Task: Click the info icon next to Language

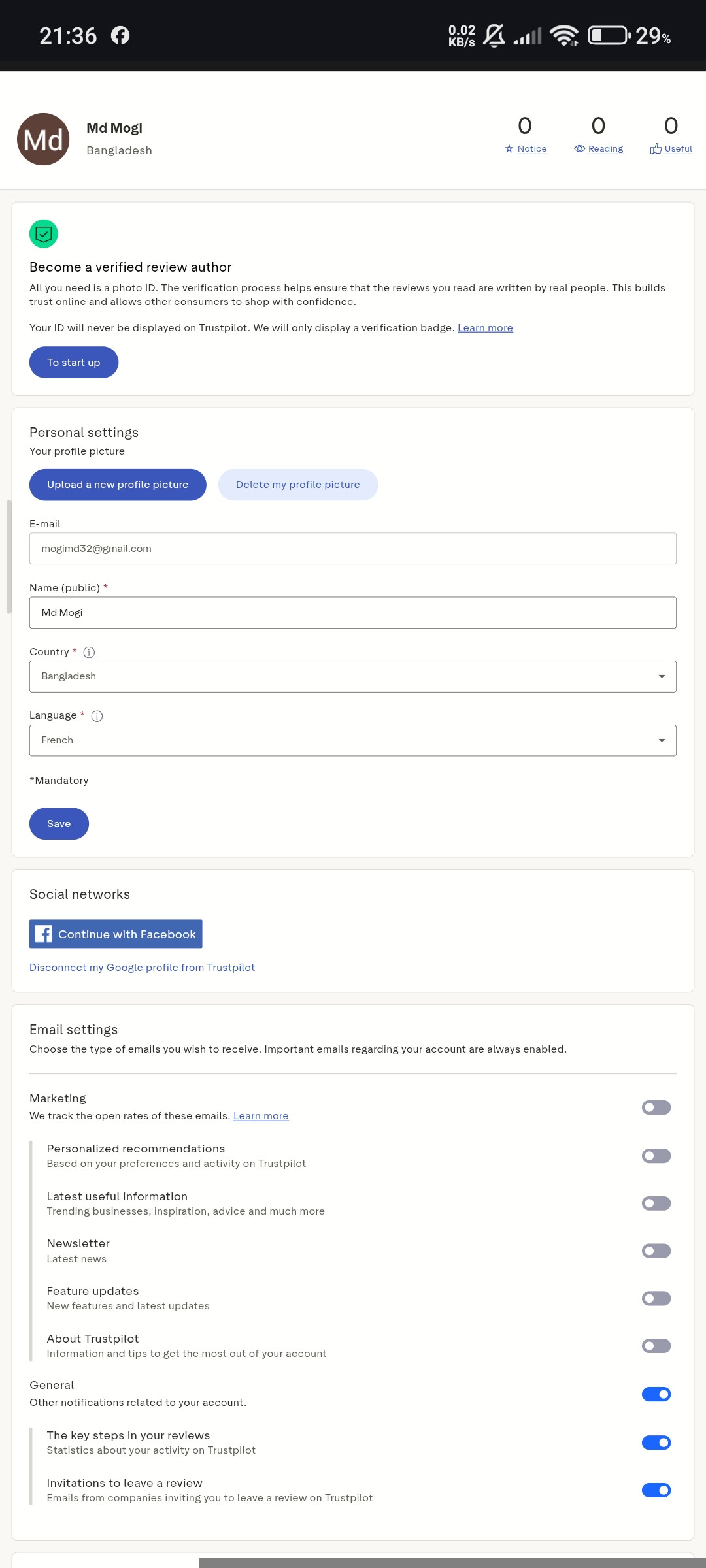Action: click(97, 716)
